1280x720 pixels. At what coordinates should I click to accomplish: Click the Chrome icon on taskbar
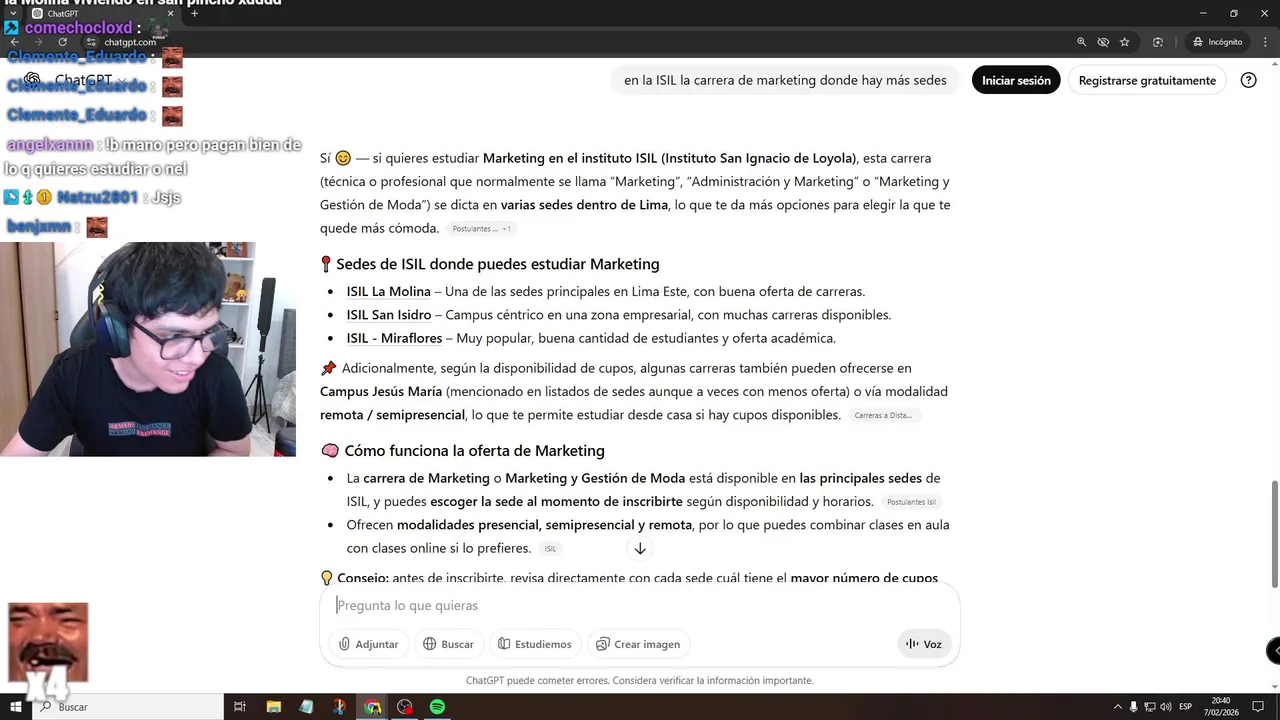372,707
